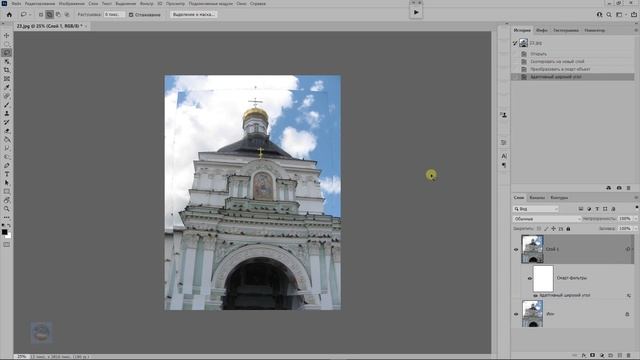The width and height of the screenshot is (640, 360).
Task: Select the Zoom tool in the toolbar
Action: tap(7, 209)
